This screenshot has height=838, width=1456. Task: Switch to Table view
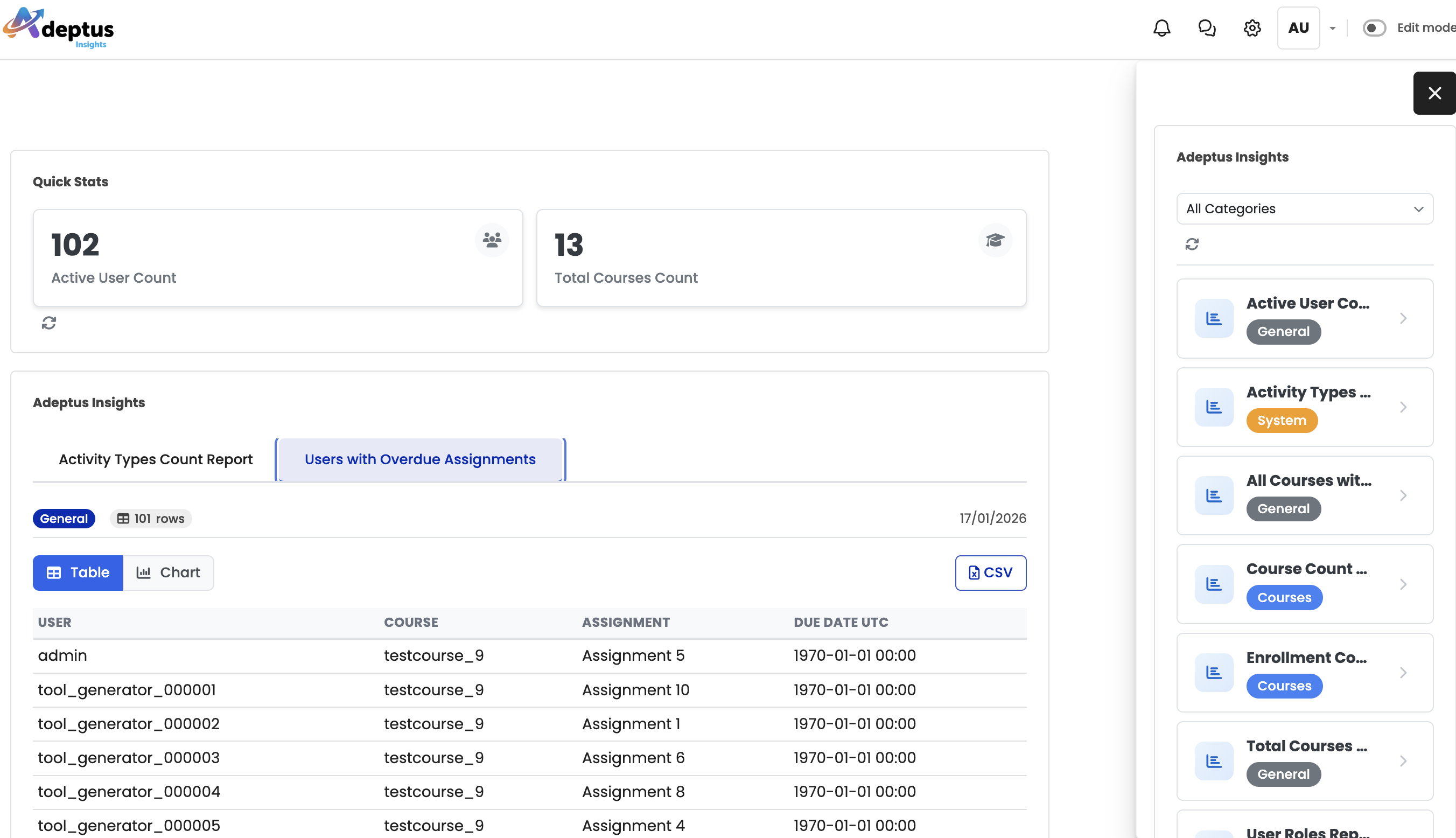click(78, 572)
